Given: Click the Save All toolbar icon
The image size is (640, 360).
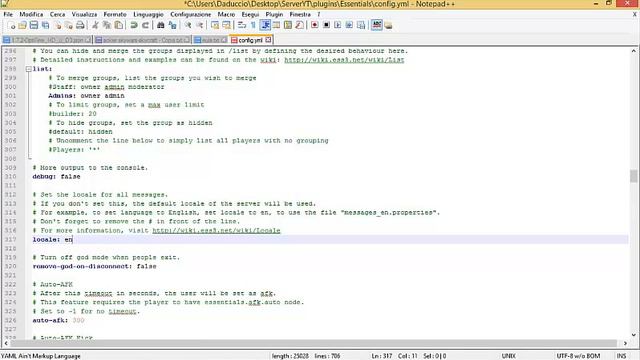Looking at the screenshot, I should coord(45,25).
